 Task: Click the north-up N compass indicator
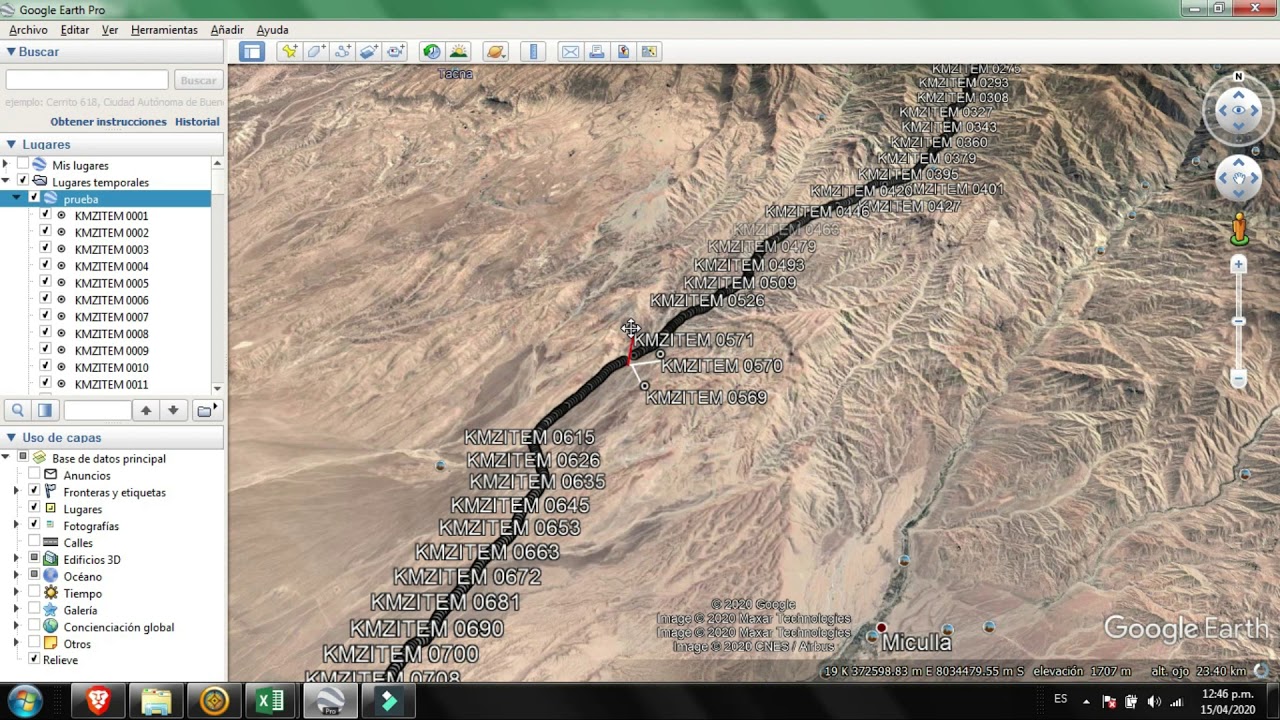pos(1238,77)
